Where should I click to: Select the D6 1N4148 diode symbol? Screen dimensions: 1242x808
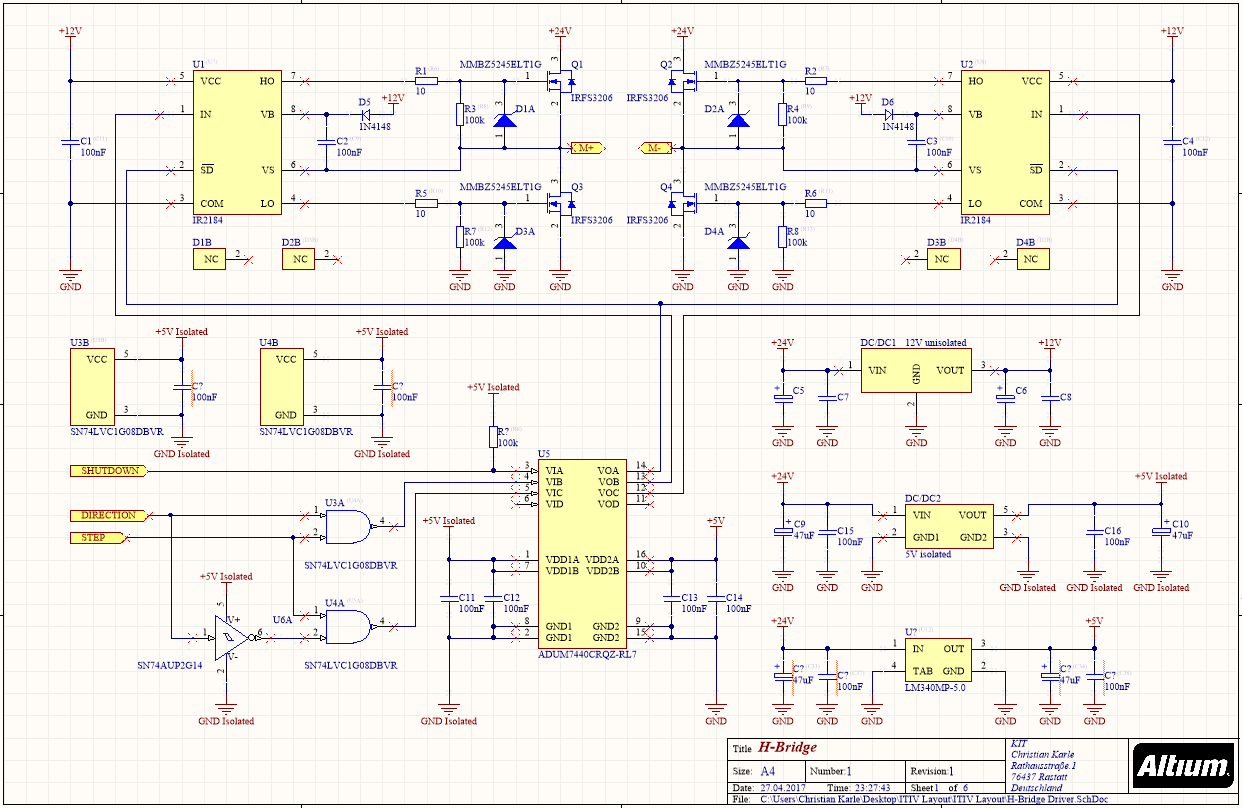pyautogui.click(x=887, y=114)
